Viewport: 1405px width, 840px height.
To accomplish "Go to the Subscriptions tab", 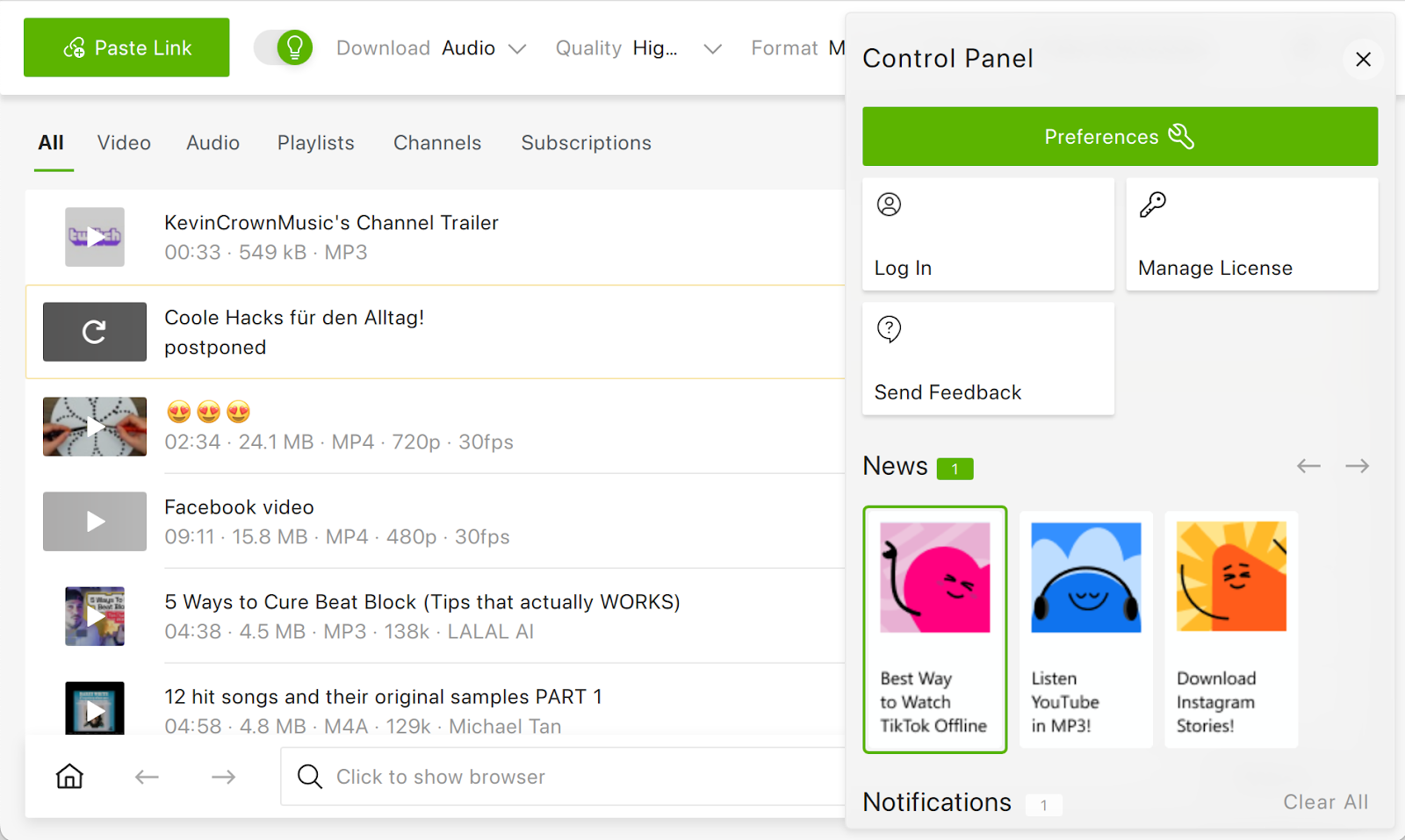I will pyautogui.click(x=587, y=143).
